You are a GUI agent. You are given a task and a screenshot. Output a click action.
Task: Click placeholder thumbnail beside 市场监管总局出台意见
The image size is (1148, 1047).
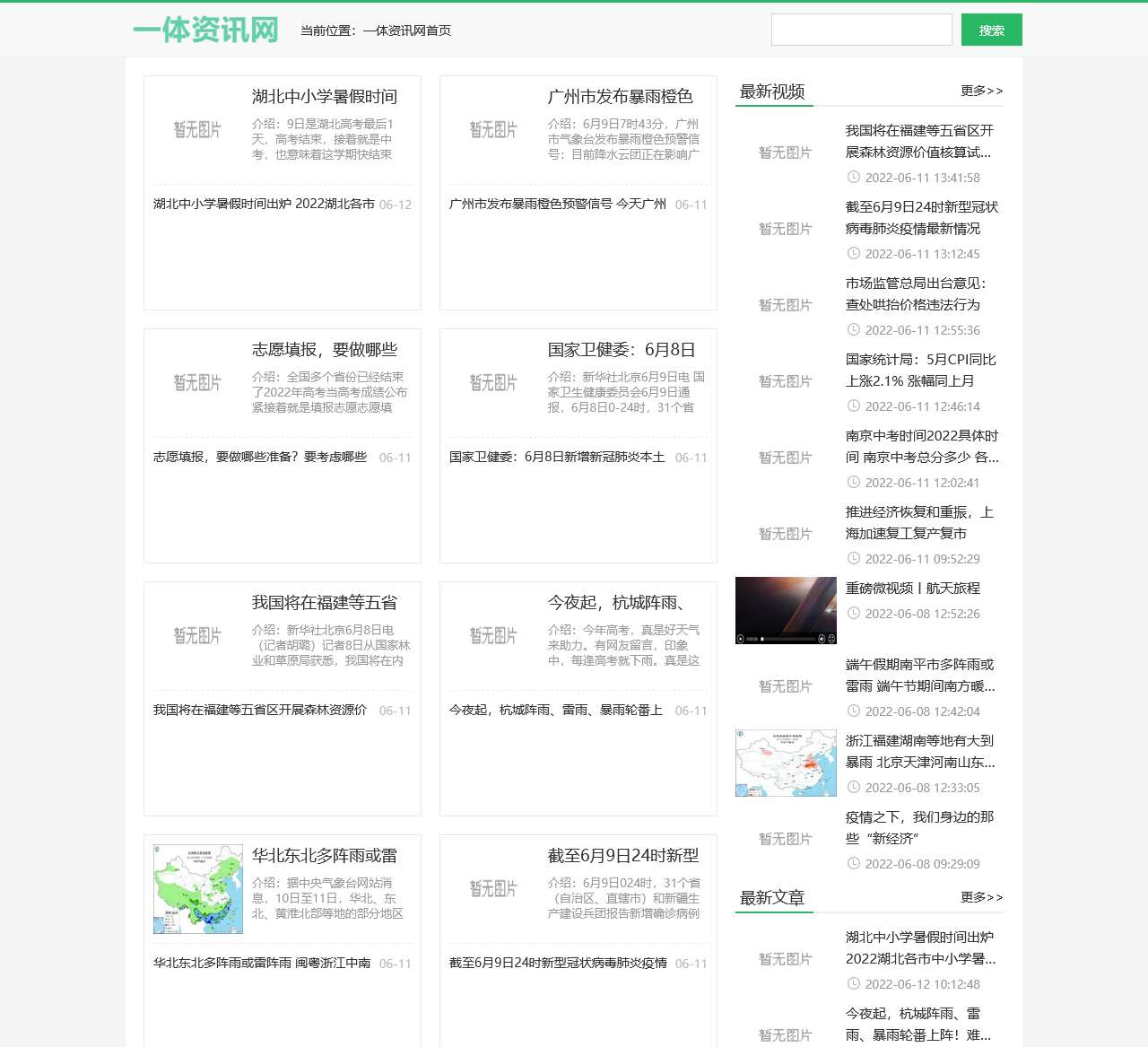(x=786, y=305)
